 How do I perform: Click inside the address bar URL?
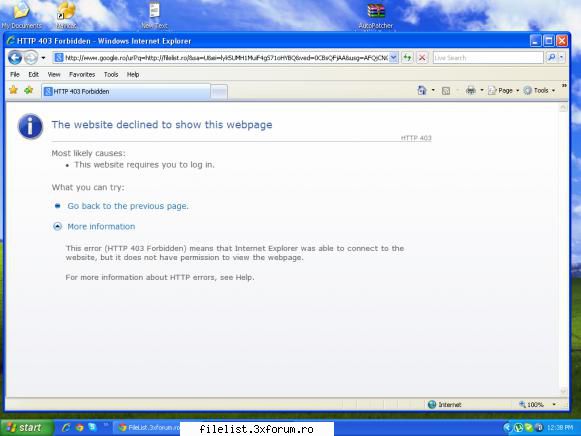click(x=226, y=58)
